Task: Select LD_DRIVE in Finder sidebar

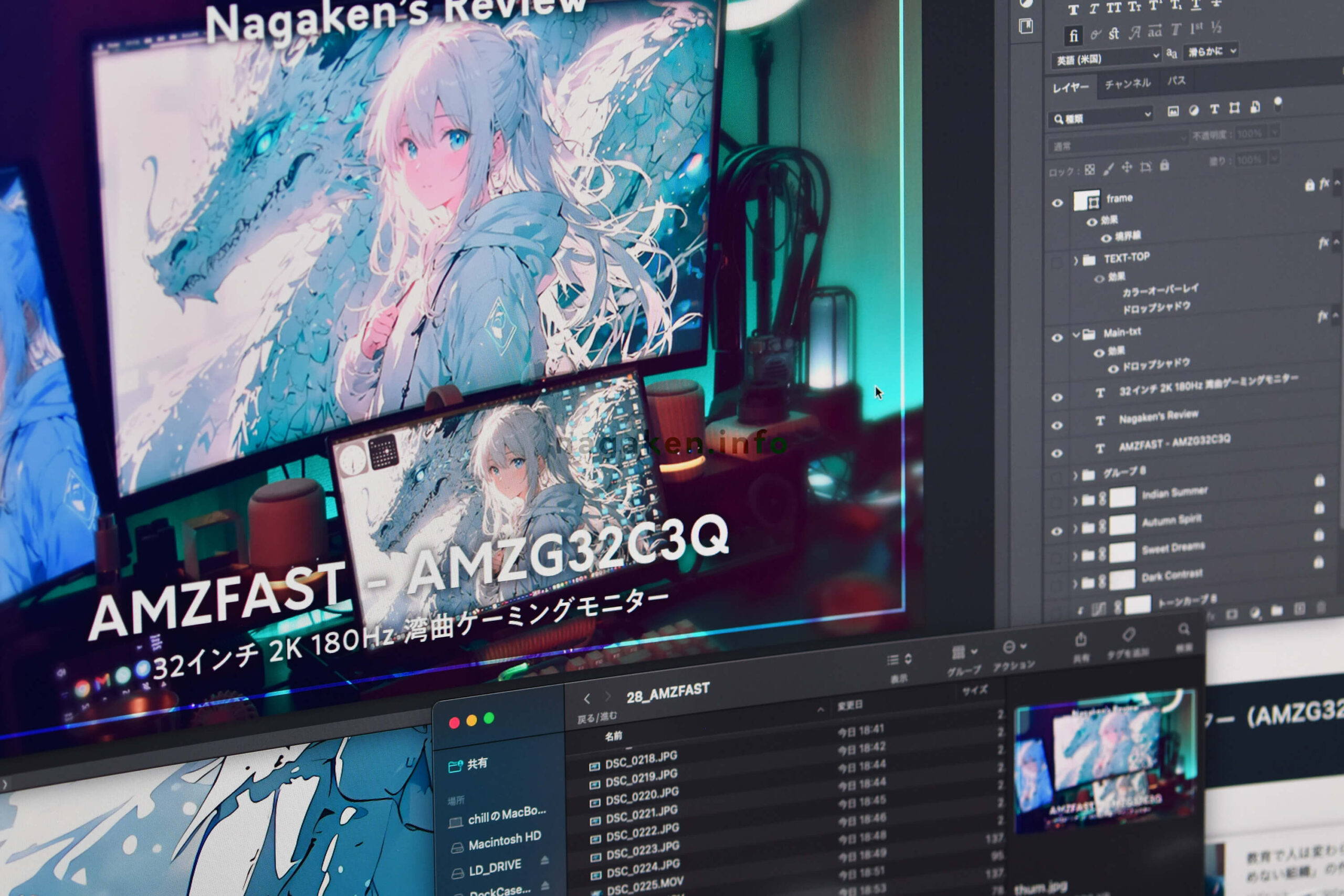Action: click(x=487, y=869)
